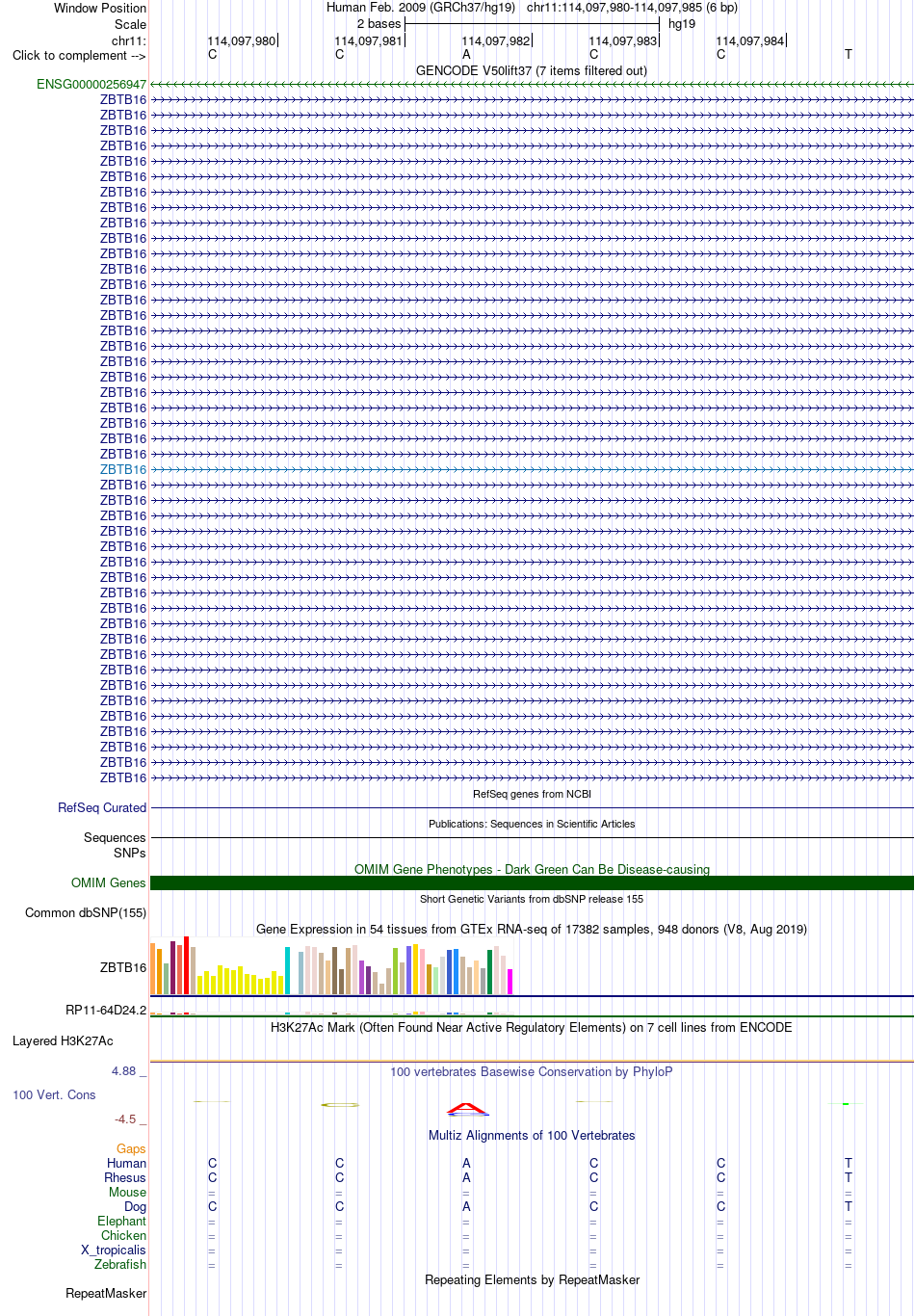Image resolution: width=915 pixels, height=1316 pixels.
Task: Click base T in the Dog alignment row
Action: pos(848,1207)
